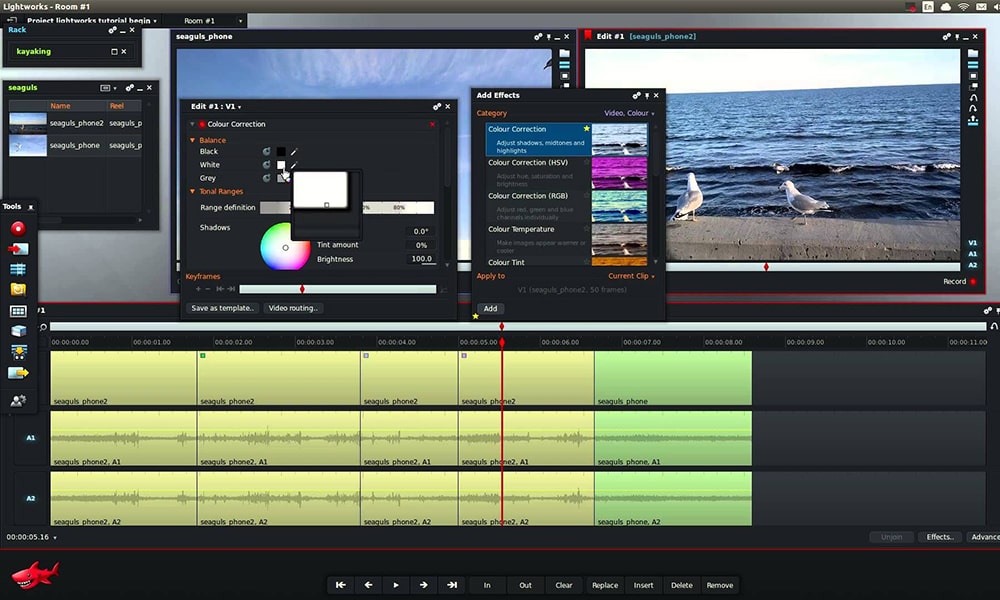Screen dimensions: 1000x600
Task: Click the folder icon in Edit #1 viewer sidebar
Action: [x=973, y=54]
